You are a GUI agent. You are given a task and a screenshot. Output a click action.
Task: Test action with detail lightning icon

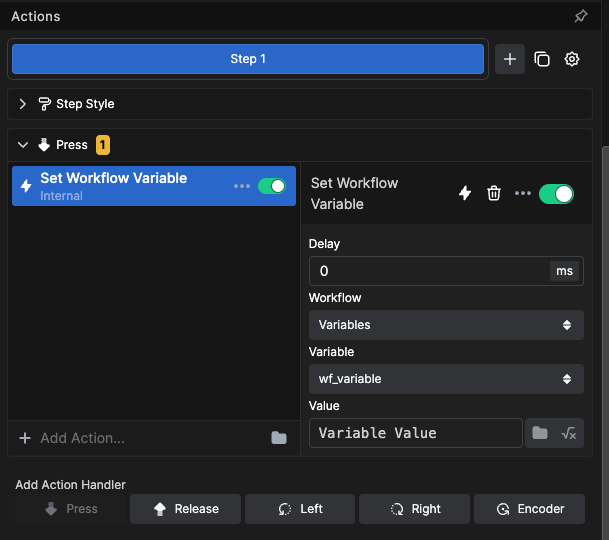coord(465,193)
